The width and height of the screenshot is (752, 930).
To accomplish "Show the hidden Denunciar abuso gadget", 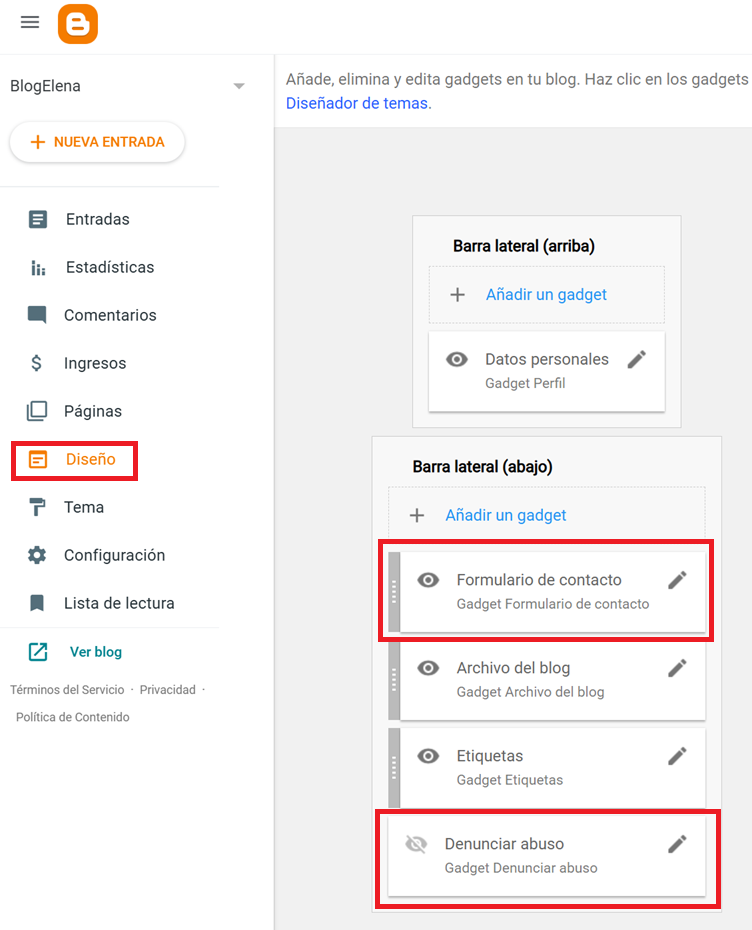I will [416, 844].
